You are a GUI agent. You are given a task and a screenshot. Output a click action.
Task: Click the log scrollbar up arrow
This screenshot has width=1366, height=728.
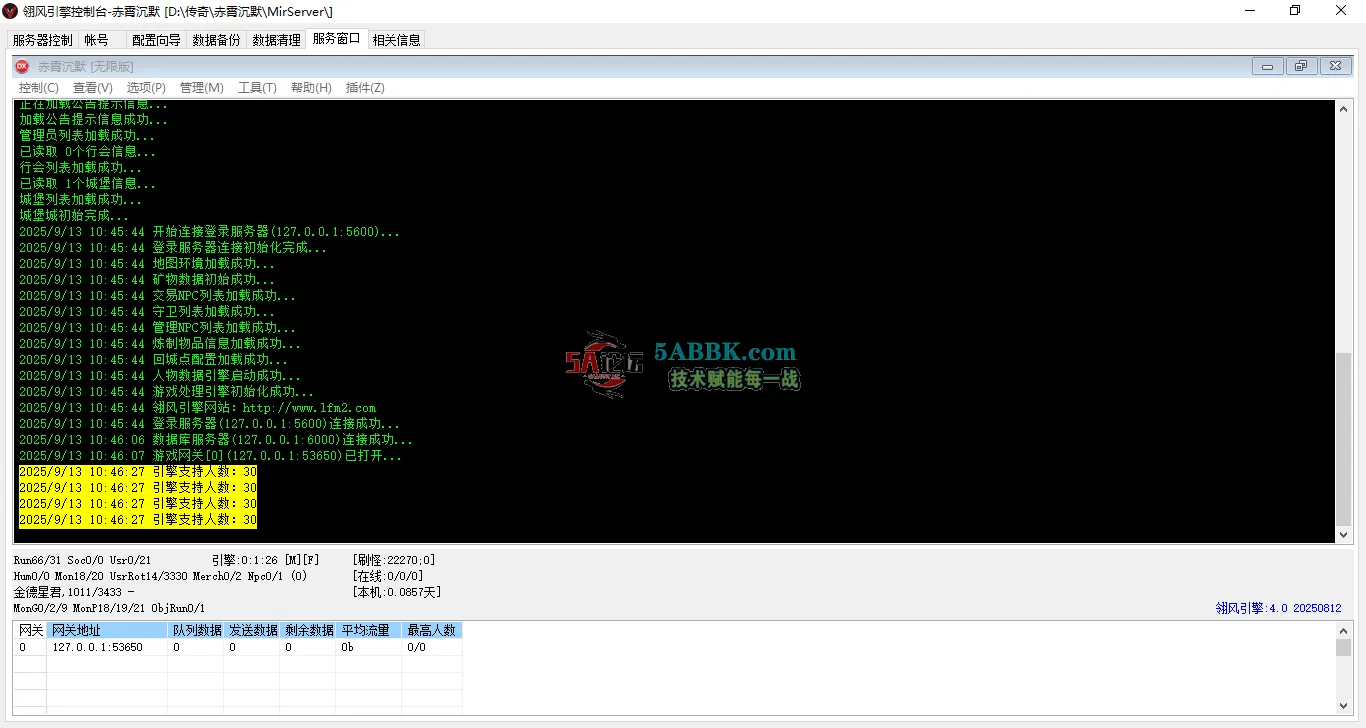tap(1343, 108)
